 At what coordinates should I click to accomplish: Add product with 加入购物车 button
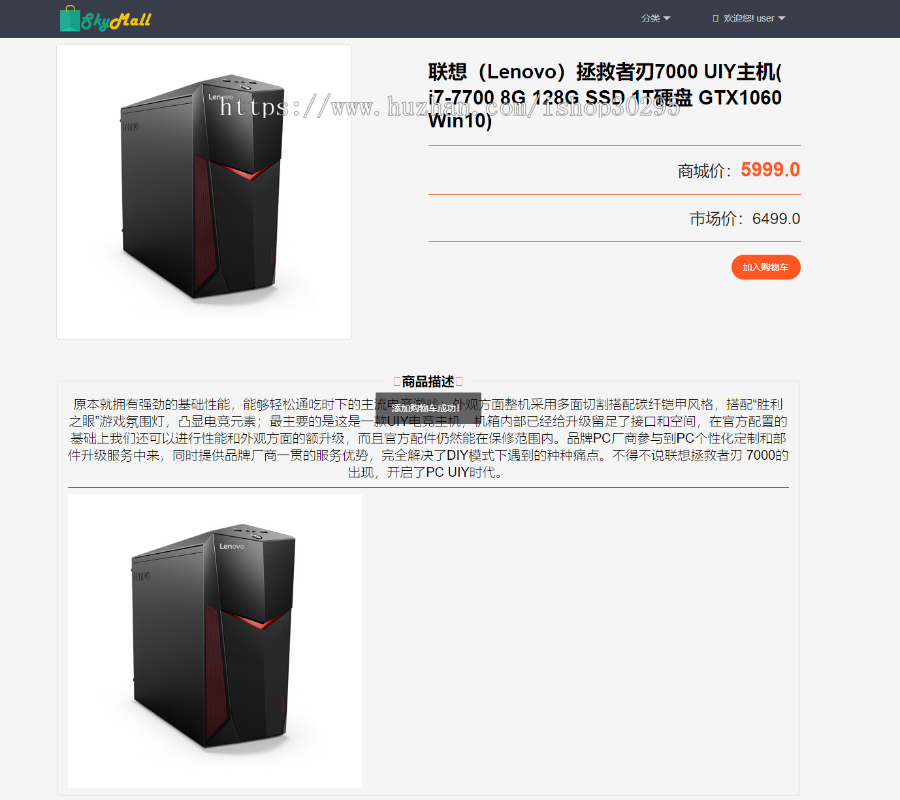point(766,267)
